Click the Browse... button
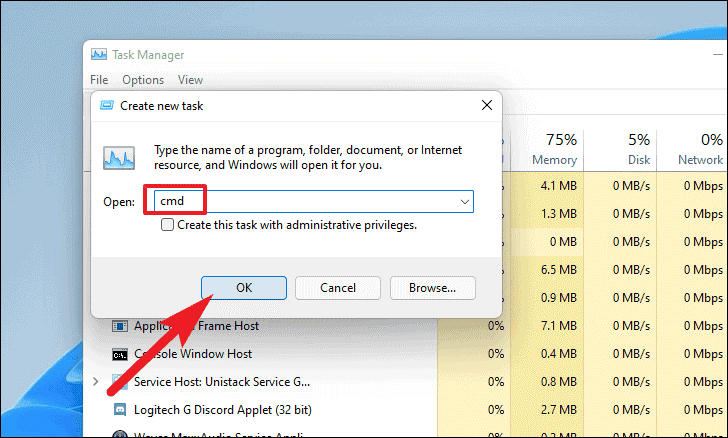 [431, 287]
